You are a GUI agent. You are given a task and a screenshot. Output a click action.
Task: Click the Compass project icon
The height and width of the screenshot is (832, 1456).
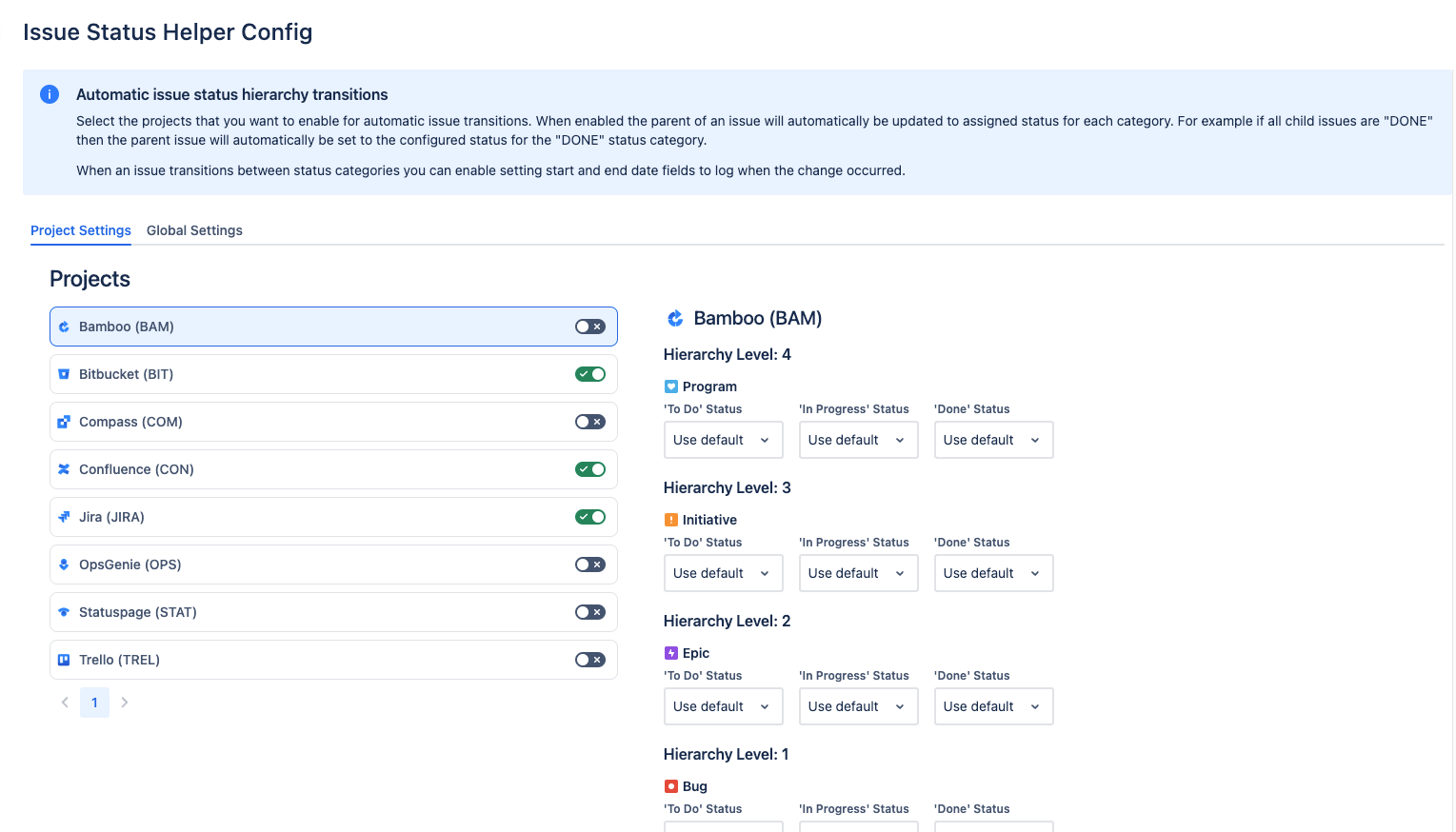click(64, 422)
